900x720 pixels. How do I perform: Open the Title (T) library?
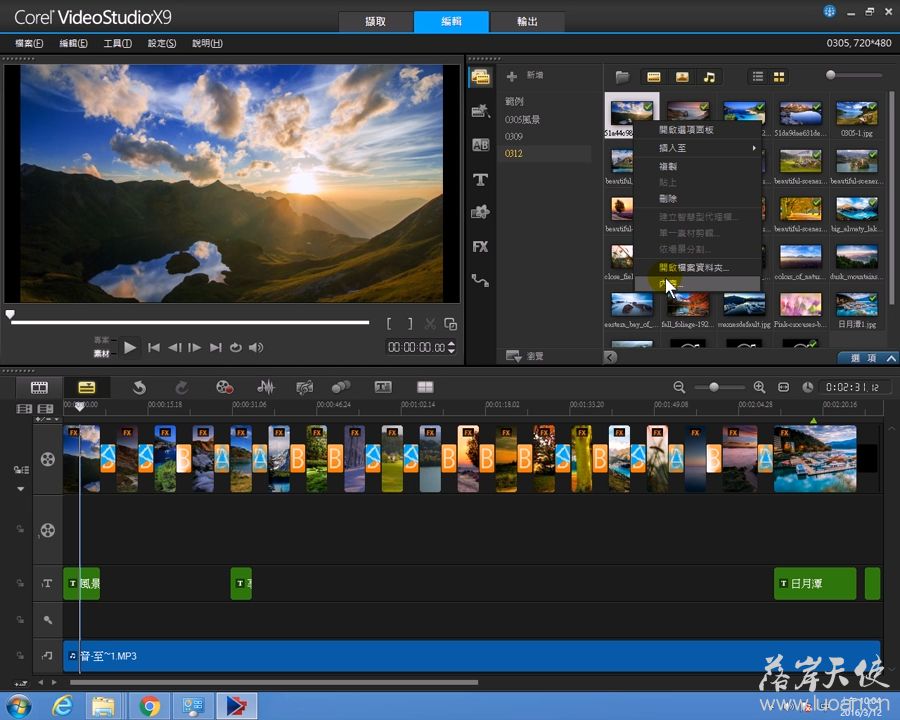click(480, 180)
